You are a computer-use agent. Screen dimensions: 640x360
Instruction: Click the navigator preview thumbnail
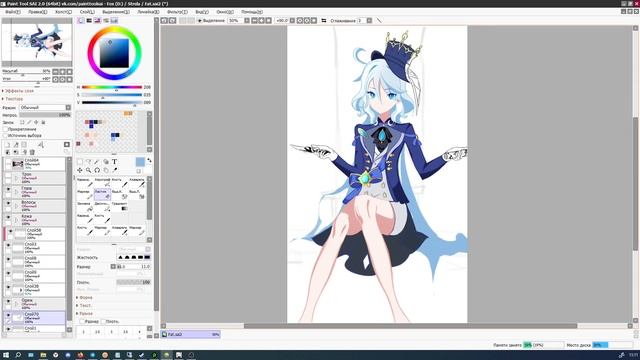pos(37,42)
